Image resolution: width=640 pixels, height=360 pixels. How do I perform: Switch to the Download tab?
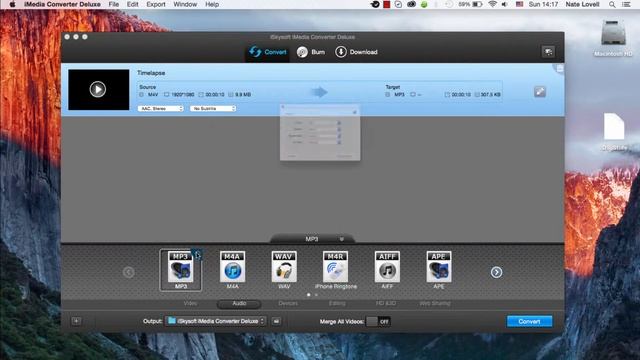point(356,52)
